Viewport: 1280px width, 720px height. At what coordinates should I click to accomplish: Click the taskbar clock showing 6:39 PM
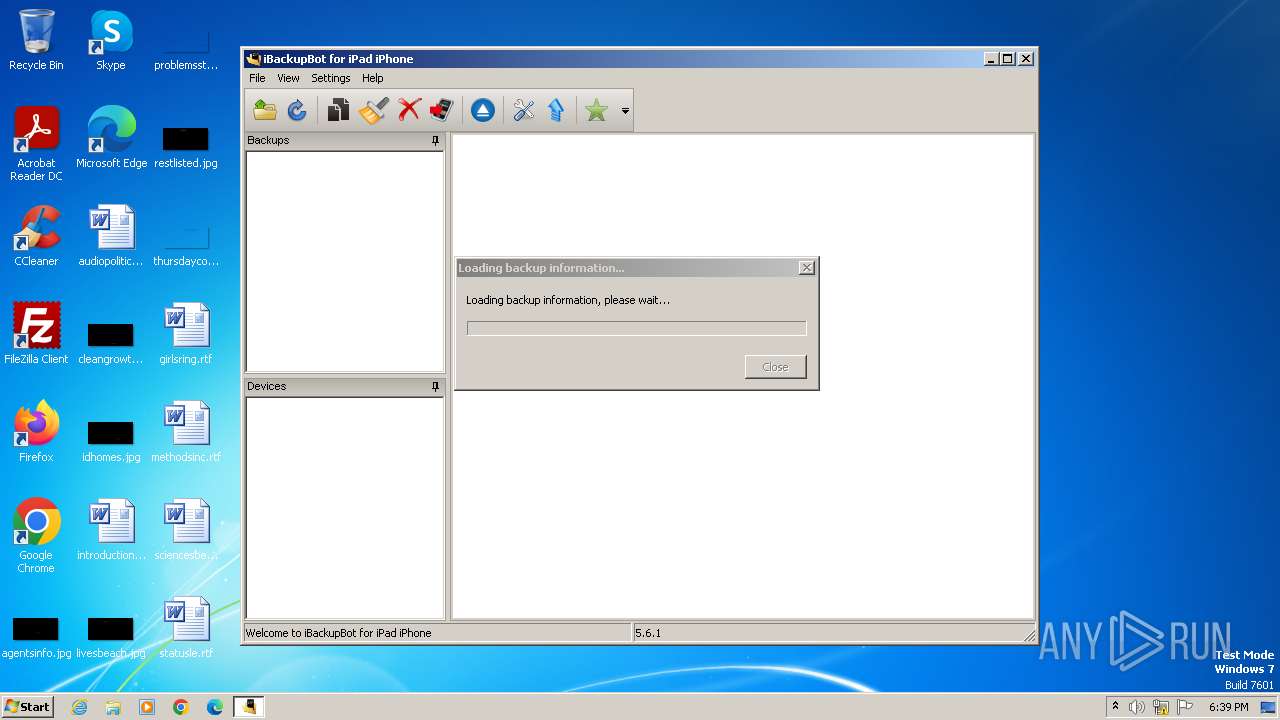point(1228,707)
